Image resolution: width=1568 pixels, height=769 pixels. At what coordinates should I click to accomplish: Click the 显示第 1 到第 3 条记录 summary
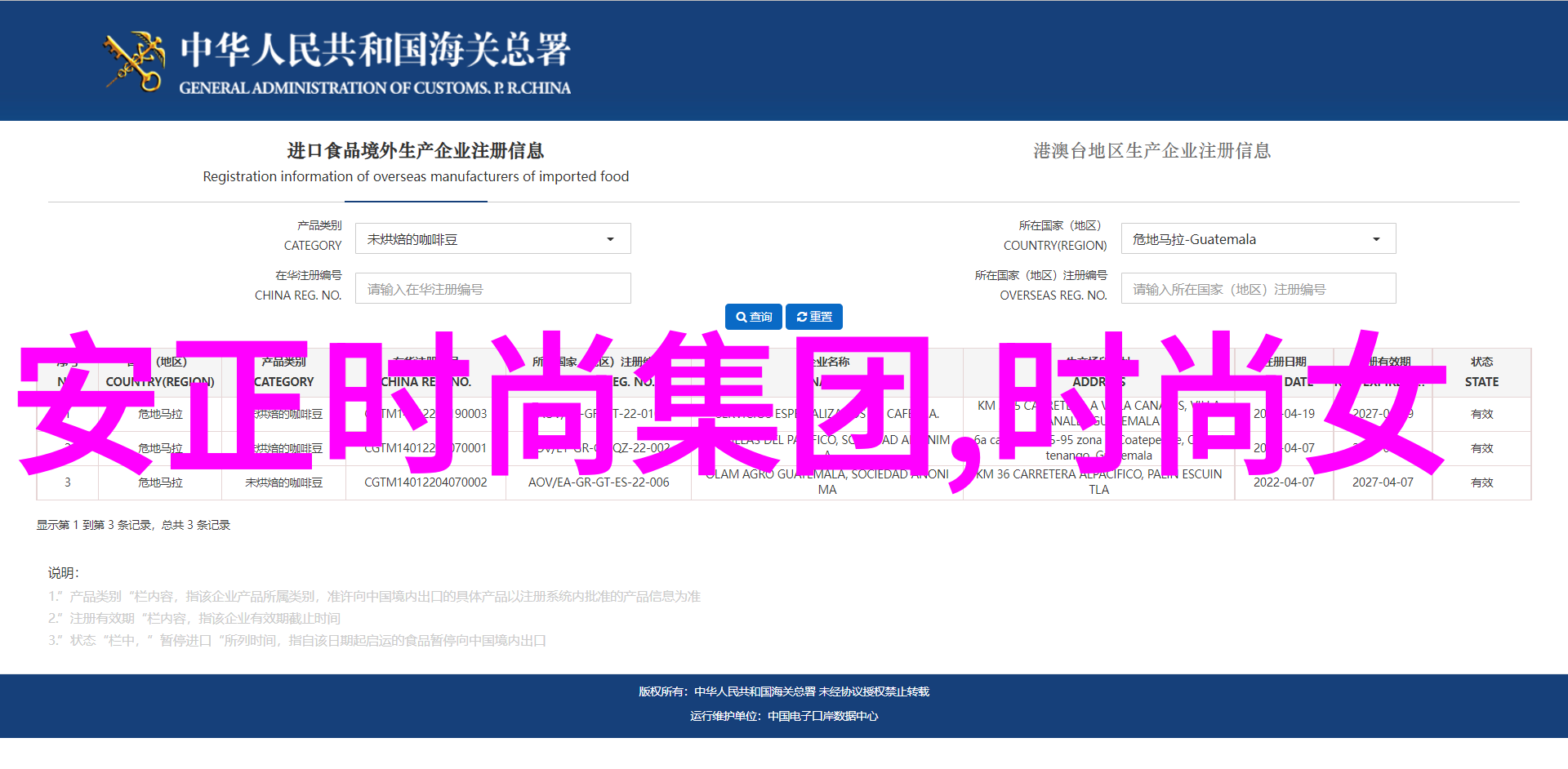click(133, 525)
